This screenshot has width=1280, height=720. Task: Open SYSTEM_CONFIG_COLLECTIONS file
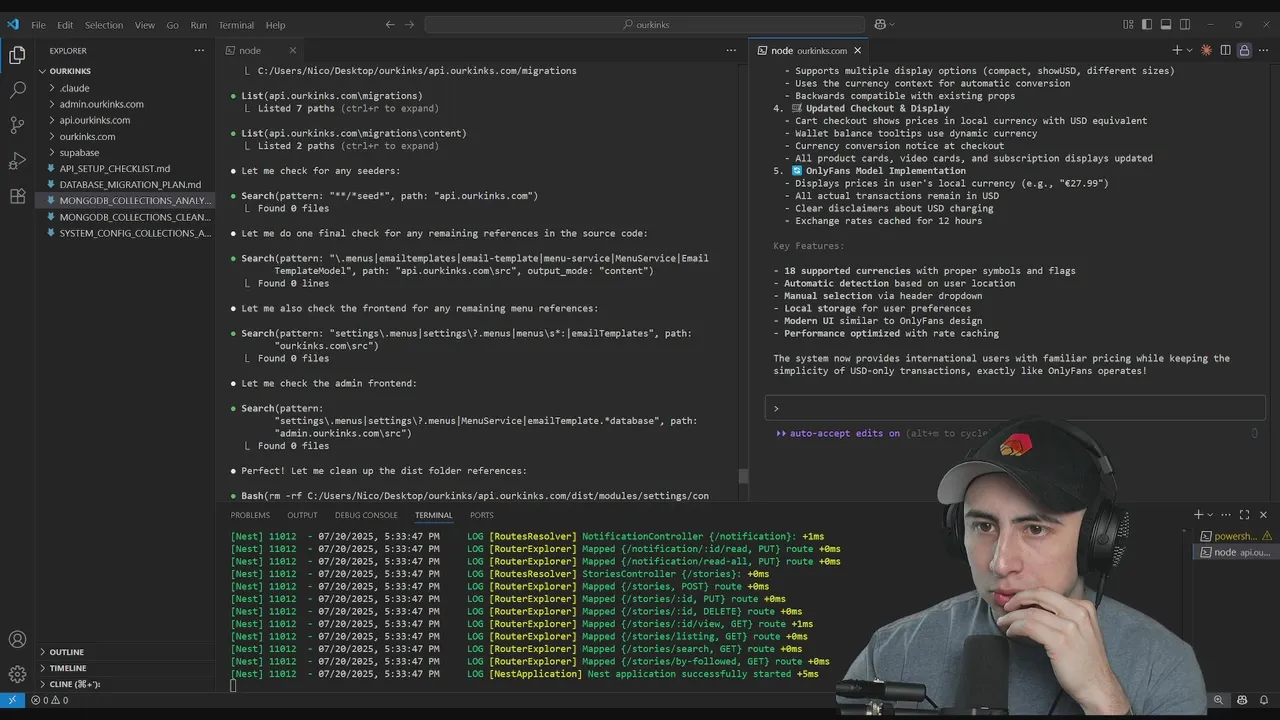[x=126, y=233]
